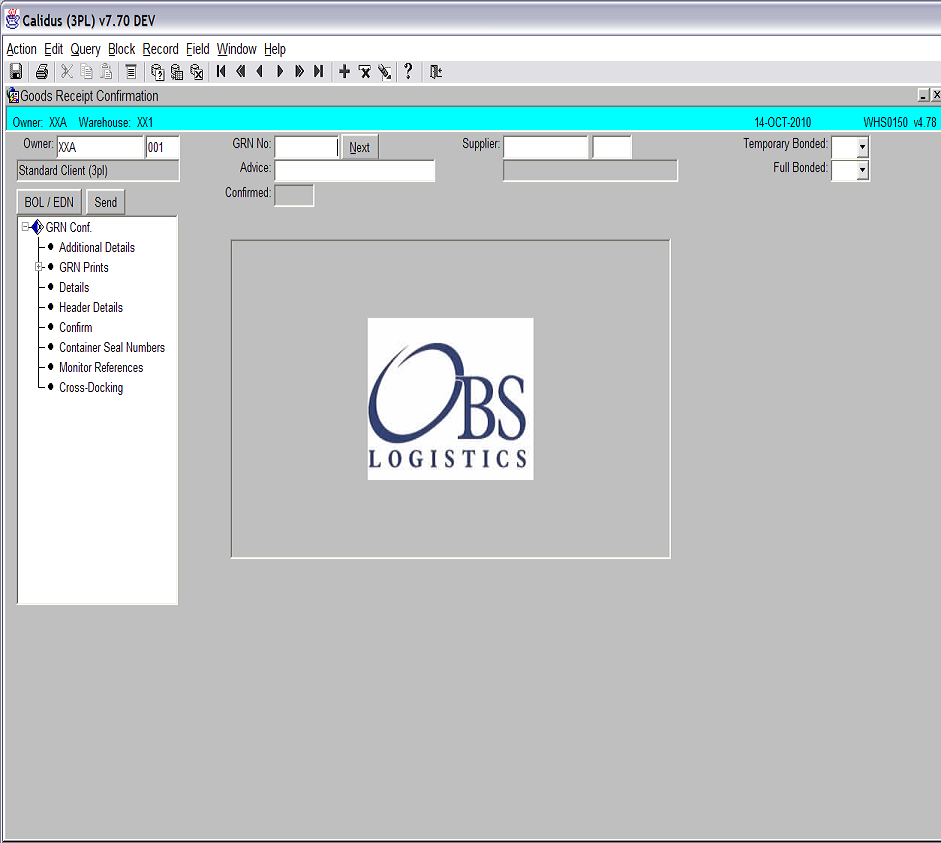Screen dimensions: 941x843
Task: Go to first record icon
Action: coord(221,71)
